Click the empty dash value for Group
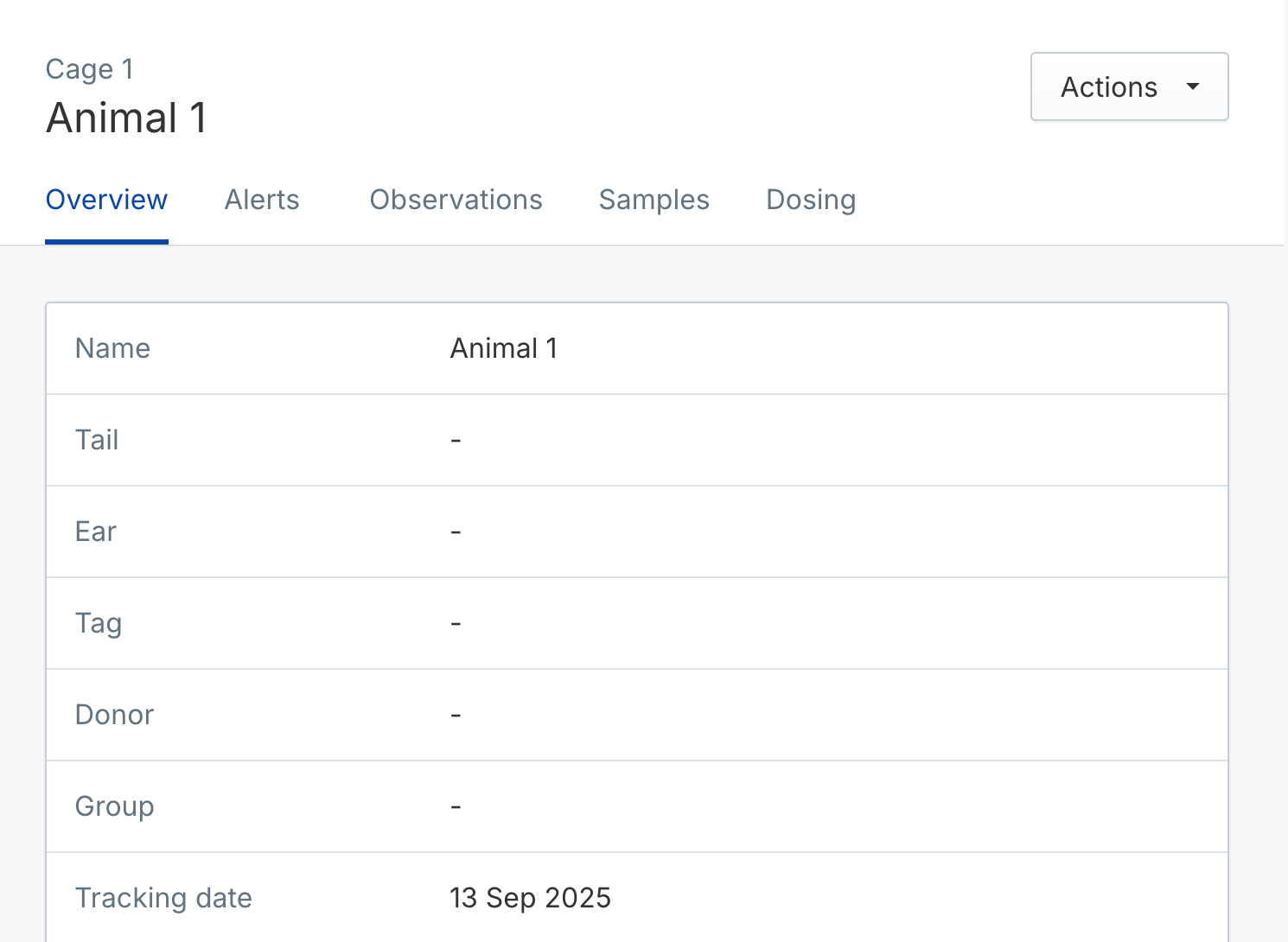This screenshot has width=1288, height=942. pos(456,807)
